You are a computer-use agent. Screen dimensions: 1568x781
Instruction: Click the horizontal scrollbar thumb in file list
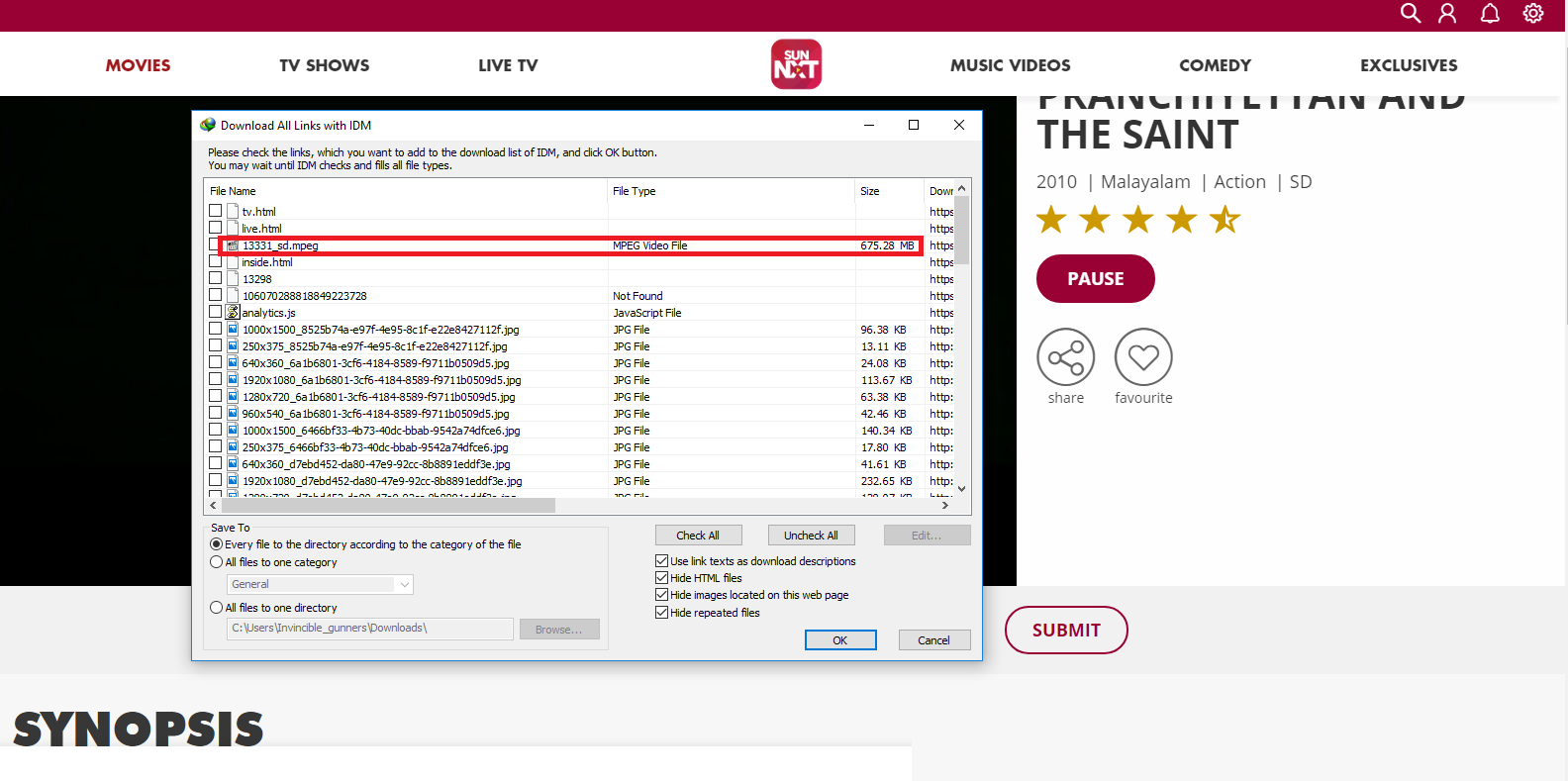pyautogui.click(x=387, y=505)
